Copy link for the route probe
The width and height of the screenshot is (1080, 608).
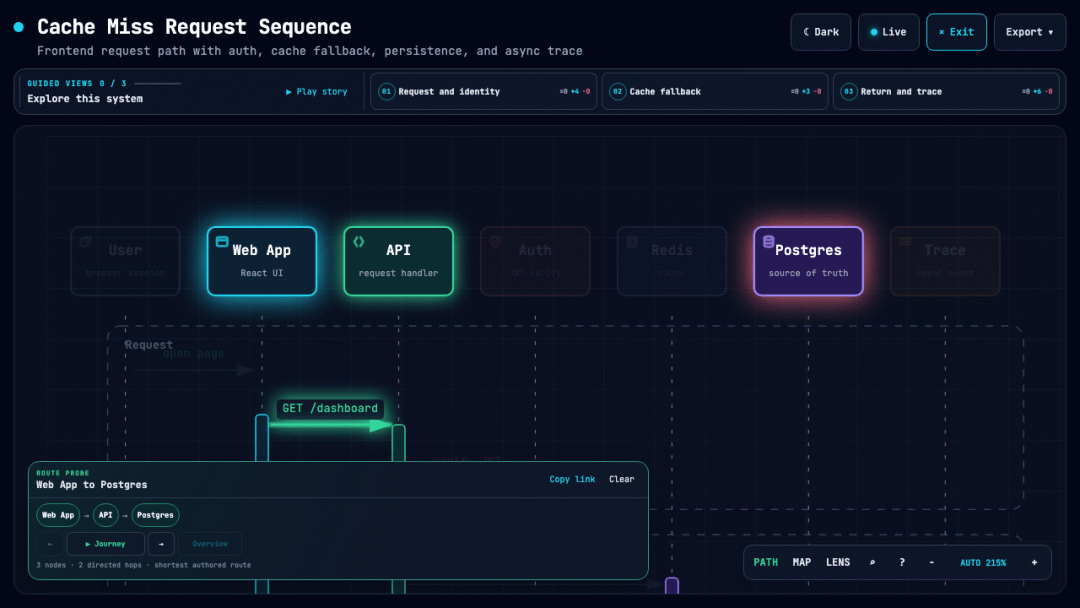click(x=572, y=479)
